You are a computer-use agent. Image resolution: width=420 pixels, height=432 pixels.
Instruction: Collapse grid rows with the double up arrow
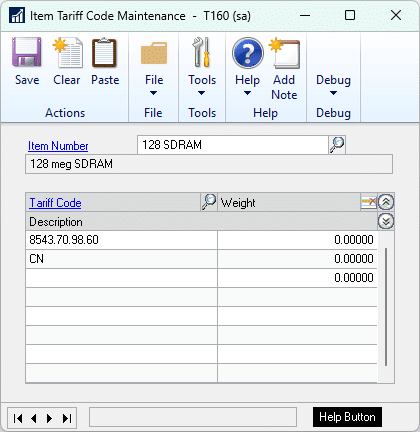pyautogui.click(x=386, y=202)
